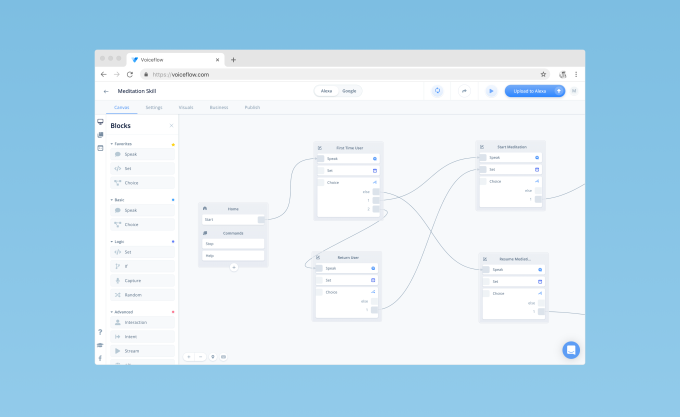Collapse the Advanced blocks section
The height and width of the screenshot is (417, 680).
click(113, 312)
